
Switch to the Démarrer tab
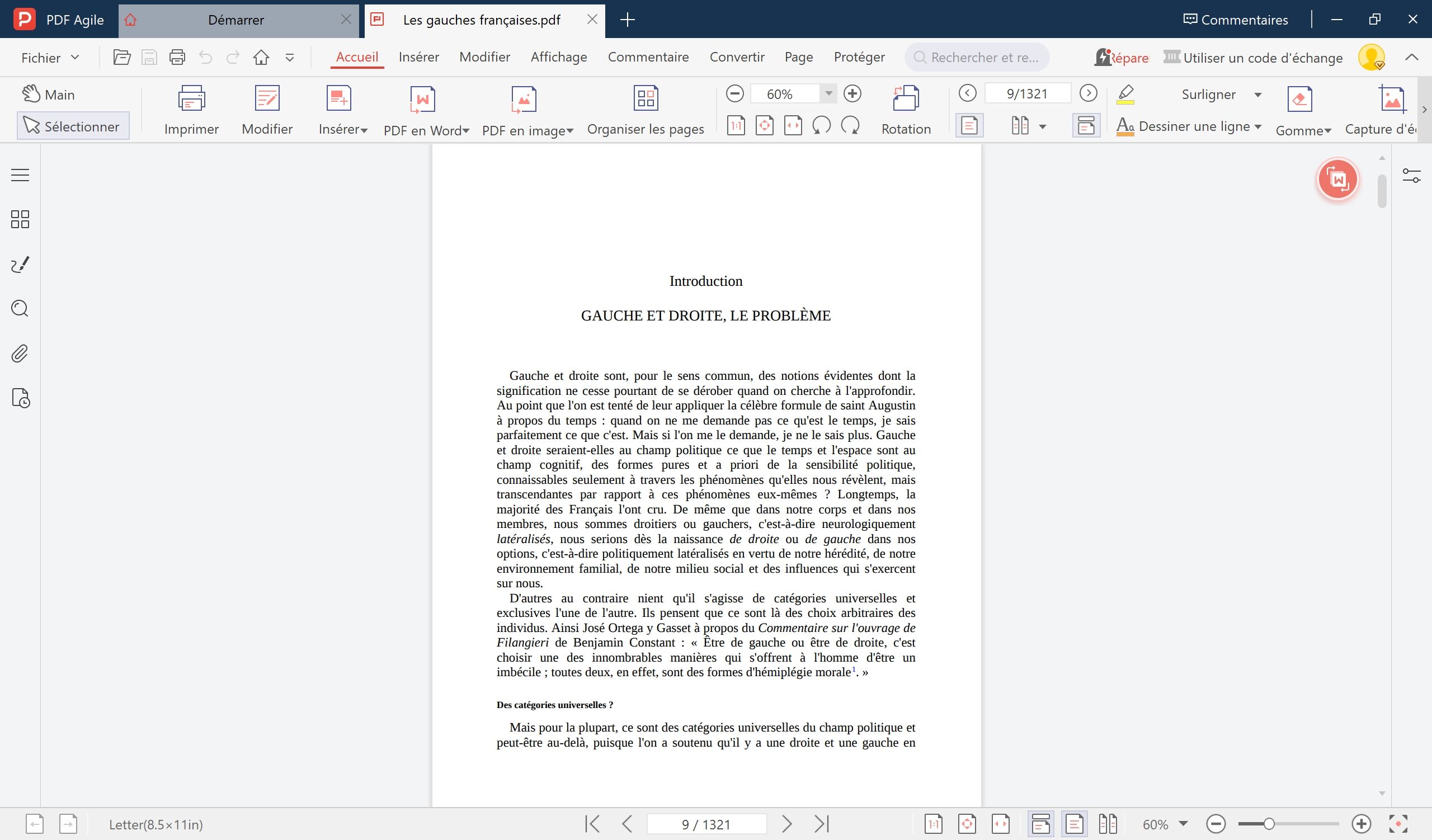coord(236,20)
